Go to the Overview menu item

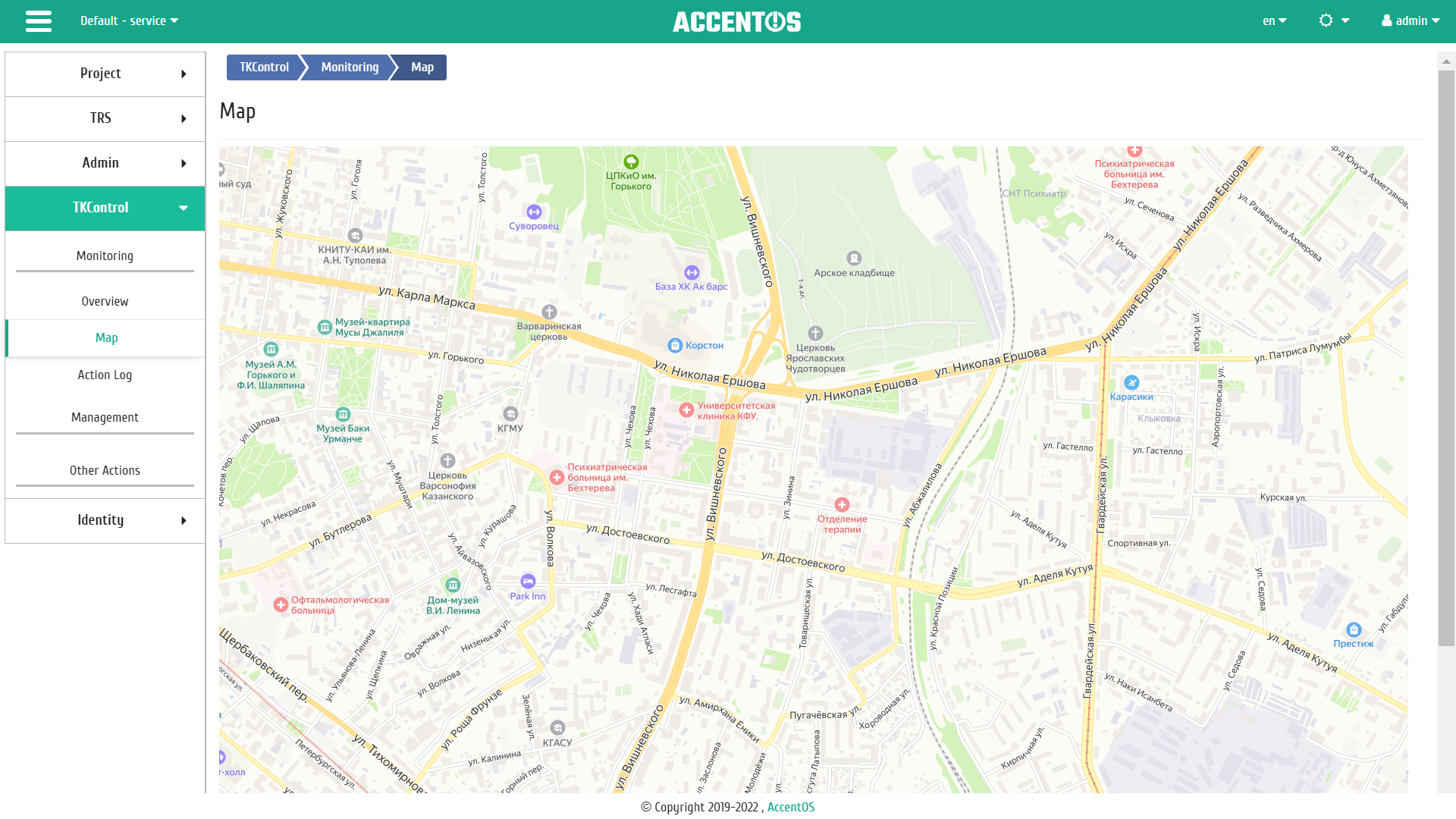(105, 301)
